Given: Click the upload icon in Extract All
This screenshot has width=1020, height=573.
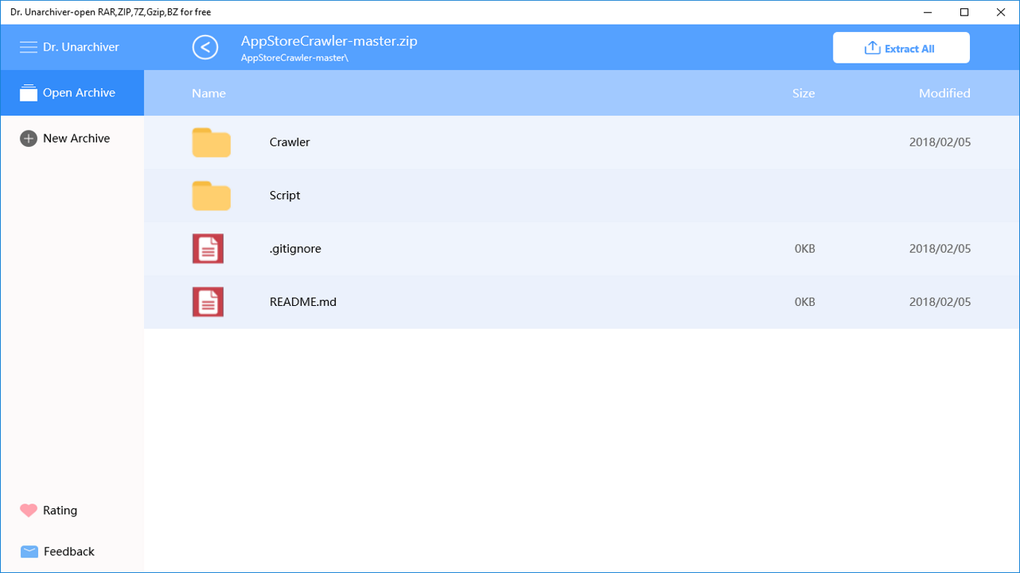Looking at the screenshot, I should (x=872, y=48).
